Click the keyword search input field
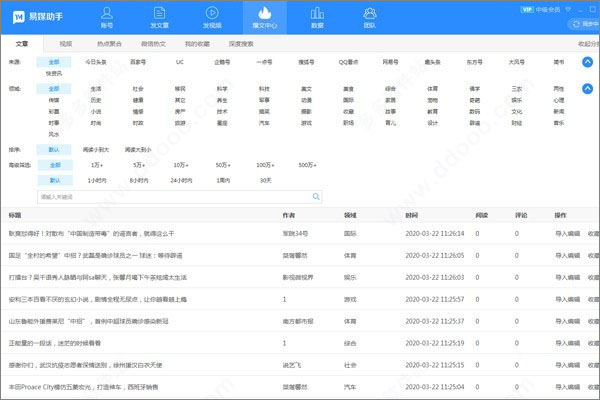Viewport: 600px width, 400px height. pos(170,198)
